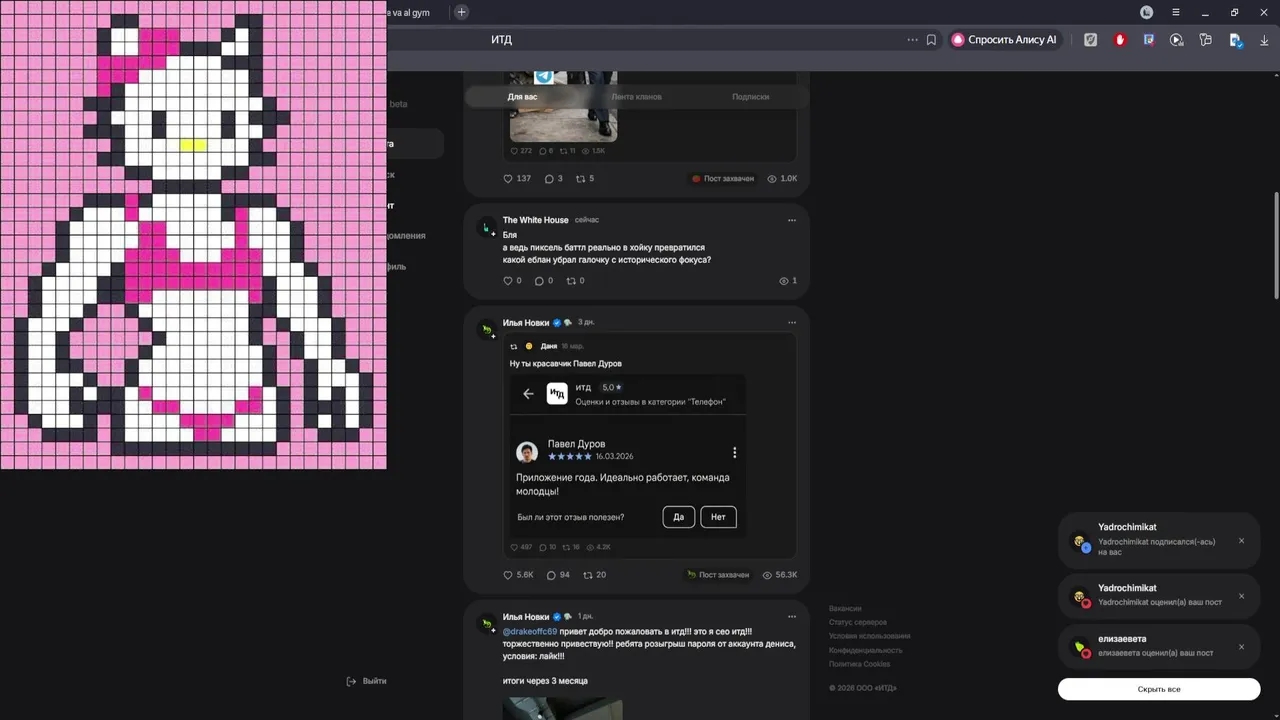Like The White House post
This screenshot has height=720, width=1280.
512,281
